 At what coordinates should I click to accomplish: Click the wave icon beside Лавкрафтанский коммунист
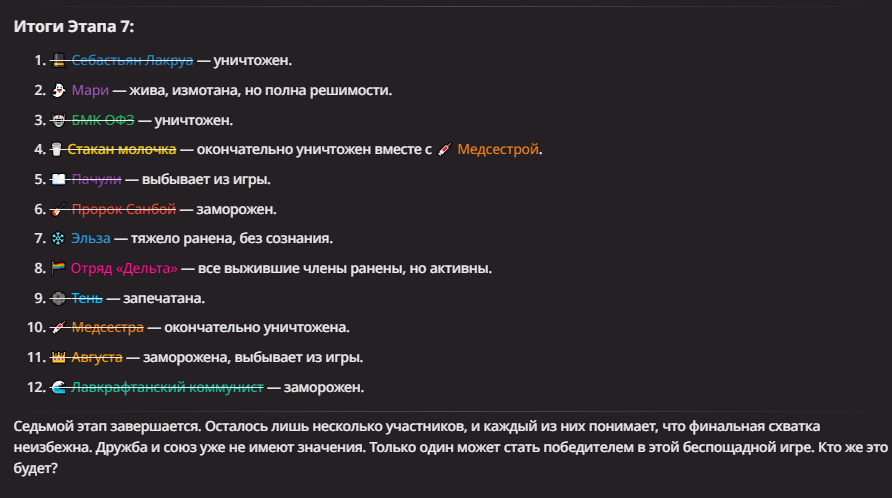pyautogui.click(x=58, y=387)
